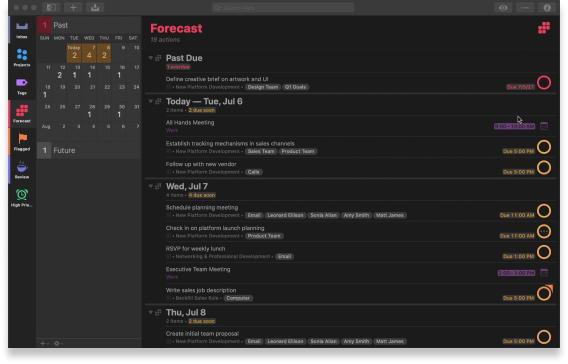
Task: Click the grid icon beside Thu, Jul 8
Action: (158, 313)
